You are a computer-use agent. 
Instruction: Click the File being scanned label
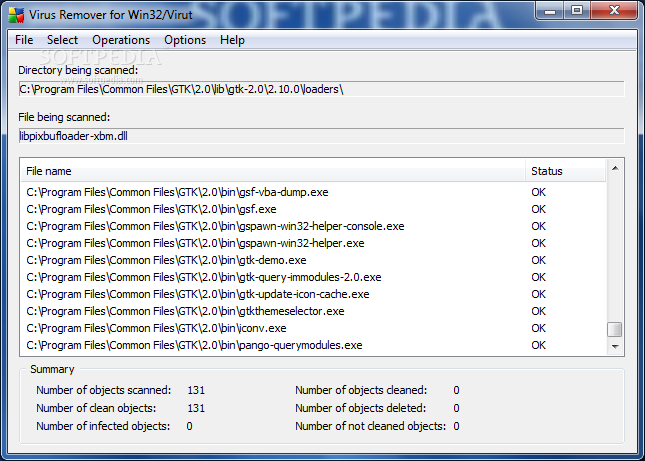(x=64, y=117)
